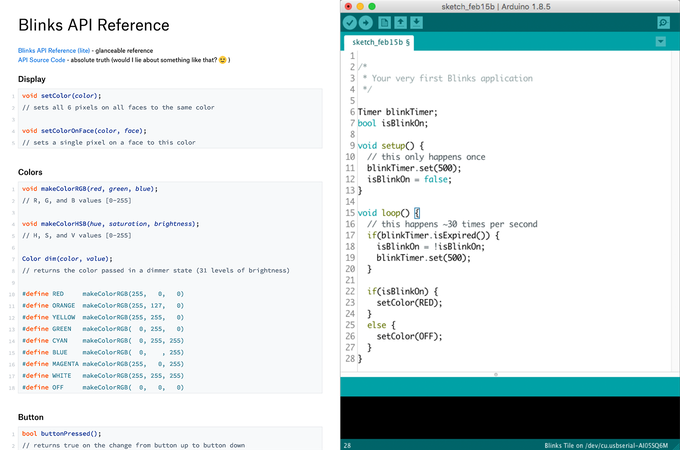Click the 'Display' section heading
The width and height of the screenshot is (680, 450).
tap(32, 79)
